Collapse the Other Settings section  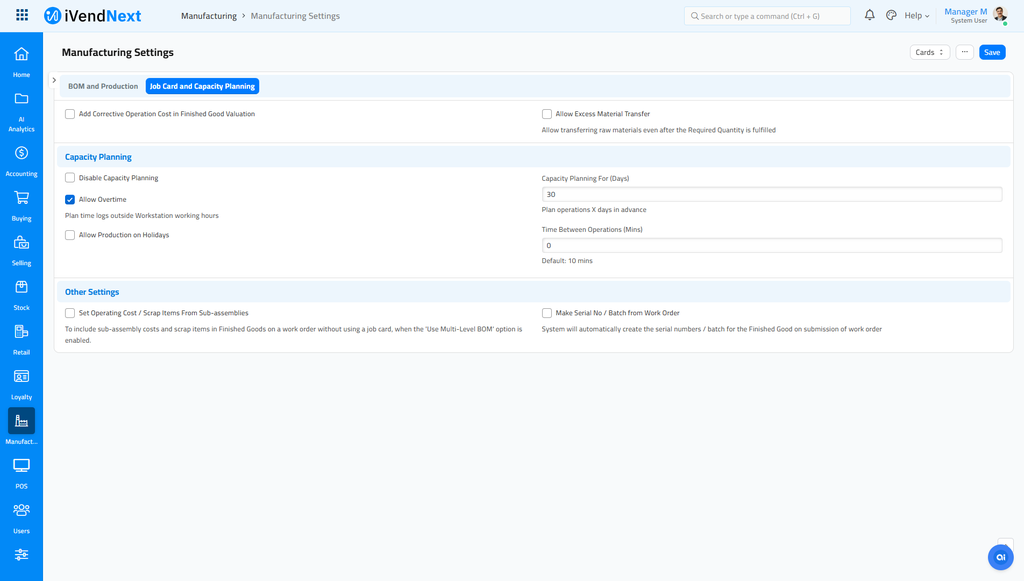point(92,292)
